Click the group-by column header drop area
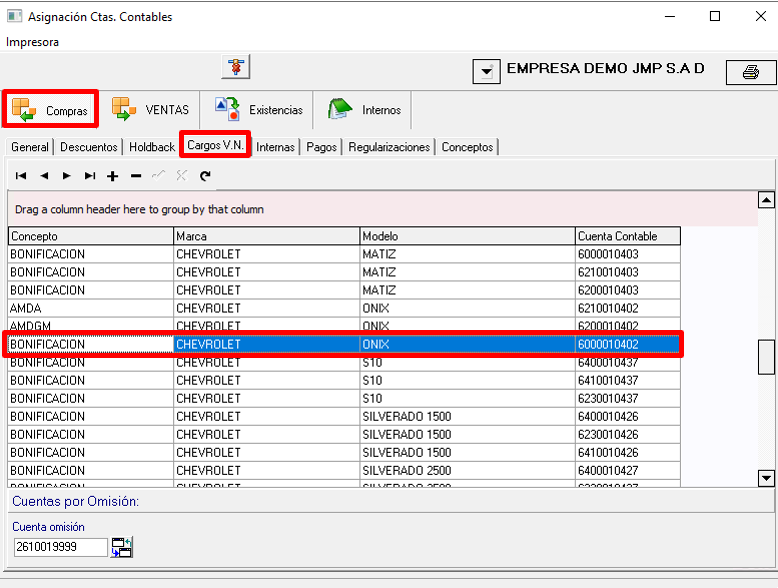Image resolution: width=778 pixels, height=588 pixels. click(x=383, y=209)
